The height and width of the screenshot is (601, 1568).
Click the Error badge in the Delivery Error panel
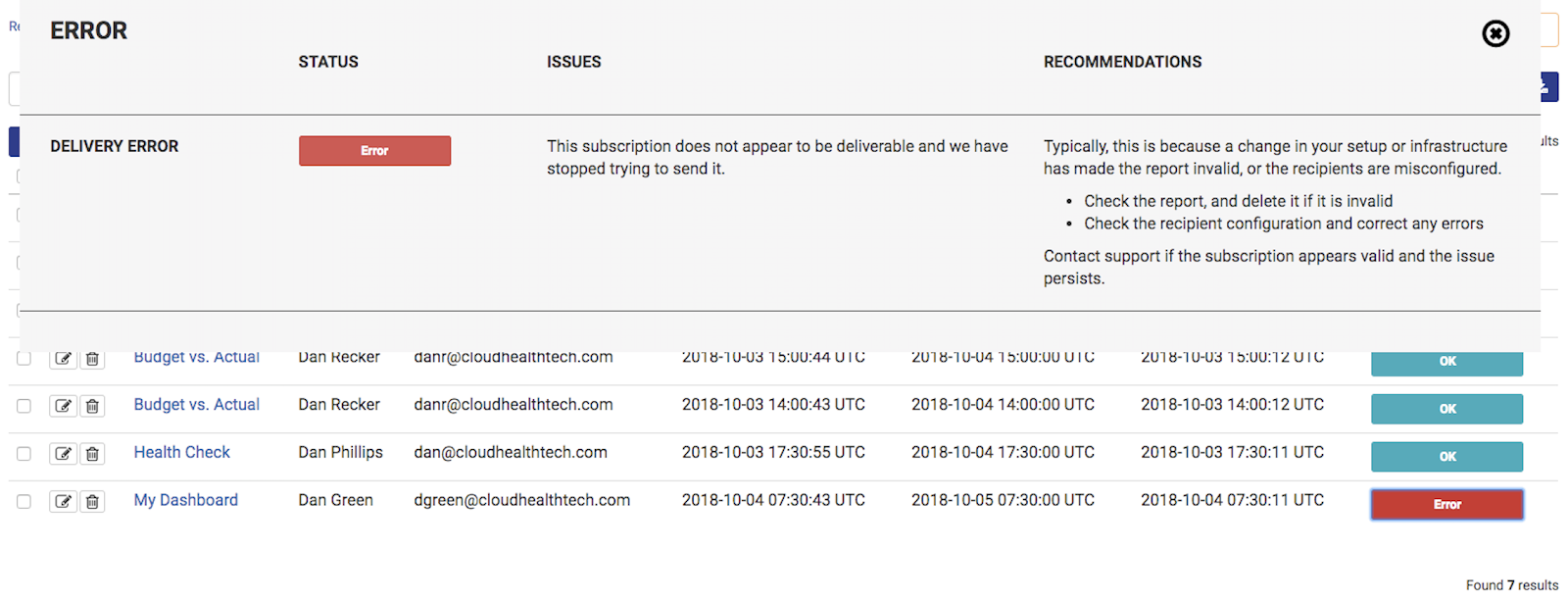[374, 151]
